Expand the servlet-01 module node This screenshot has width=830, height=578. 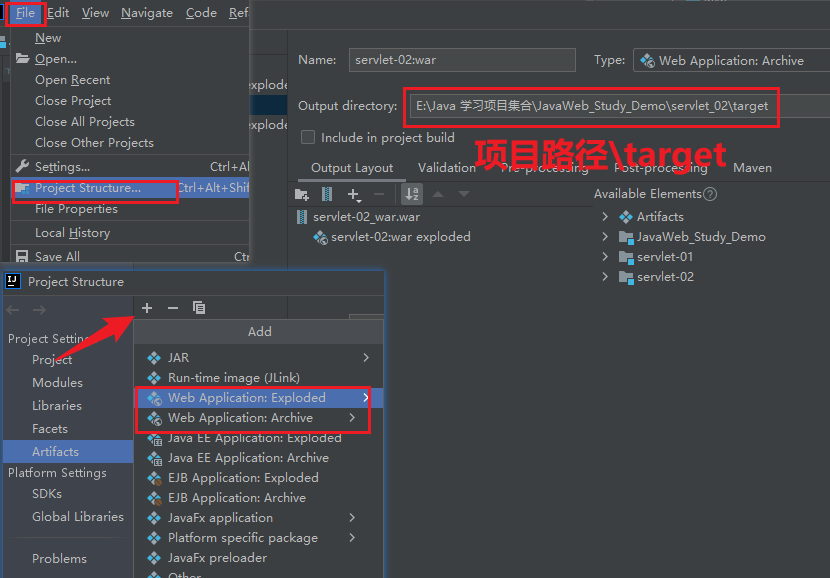coord(605,257)
